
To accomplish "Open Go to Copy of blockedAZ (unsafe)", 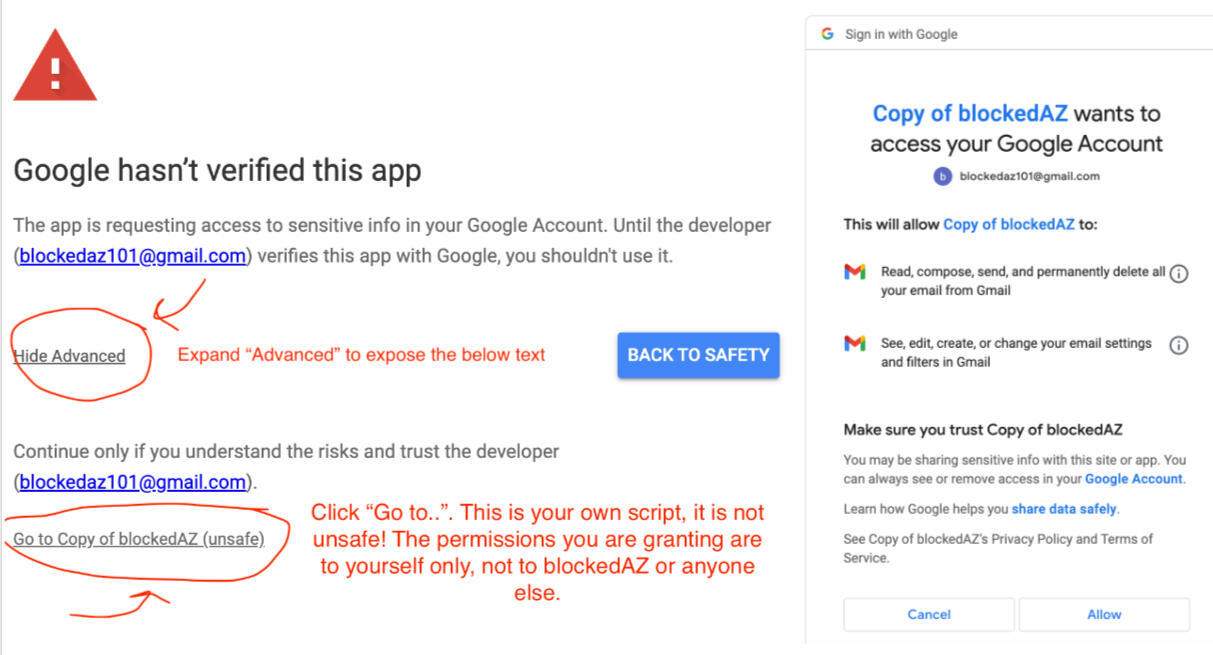I will 139,539.
